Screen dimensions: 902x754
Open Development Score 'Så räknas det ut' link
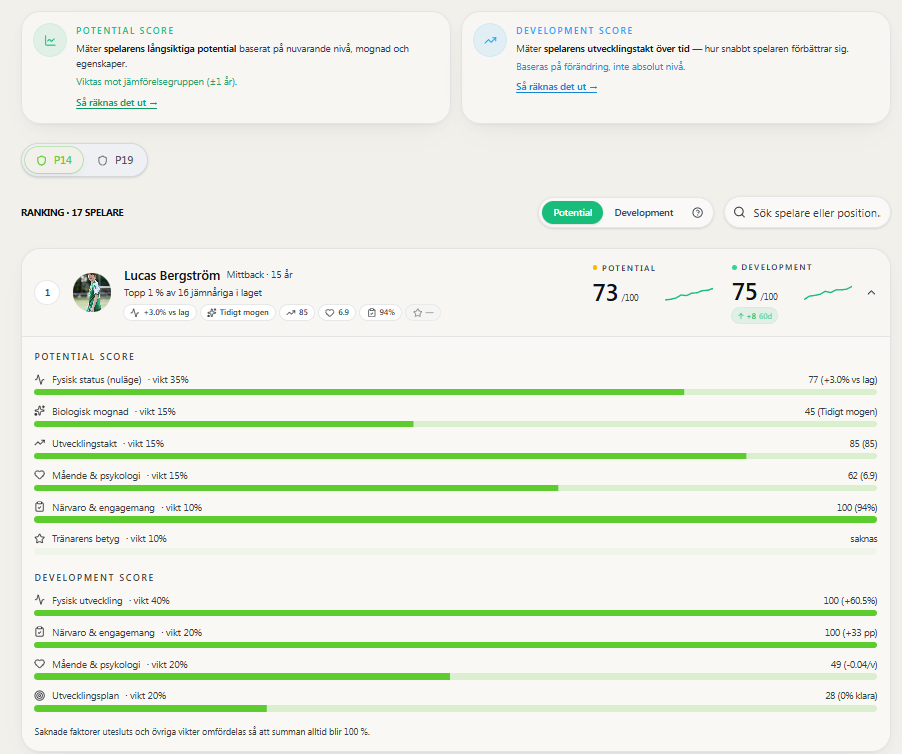[x=556, y=87]
